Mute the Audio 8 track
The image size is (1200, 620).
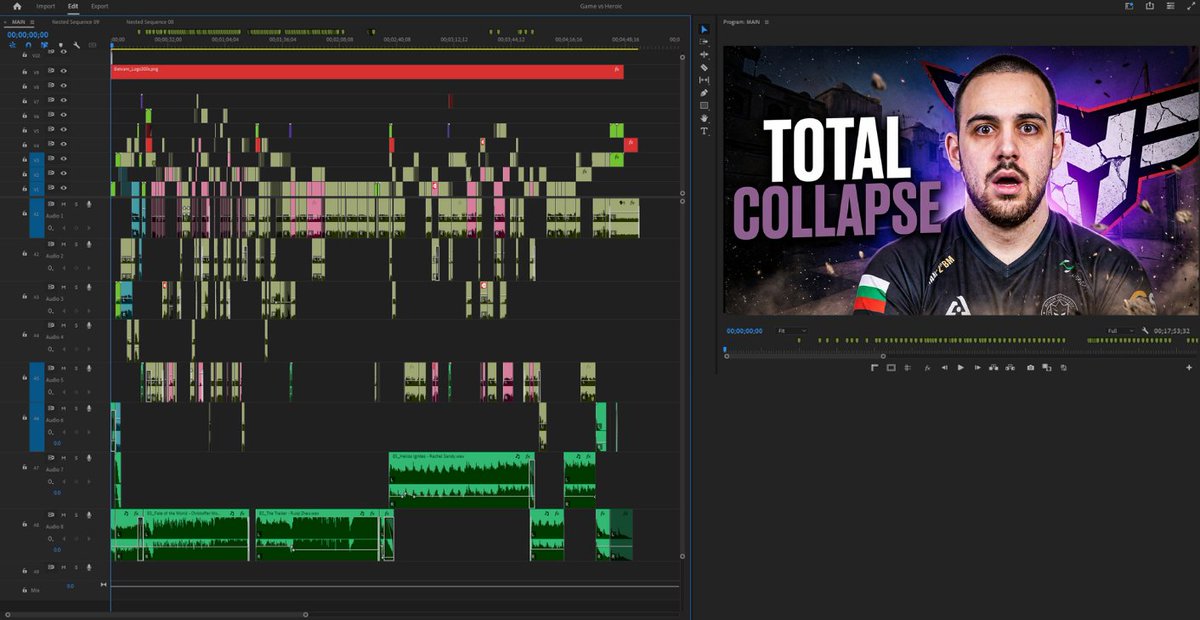[63, 513]
